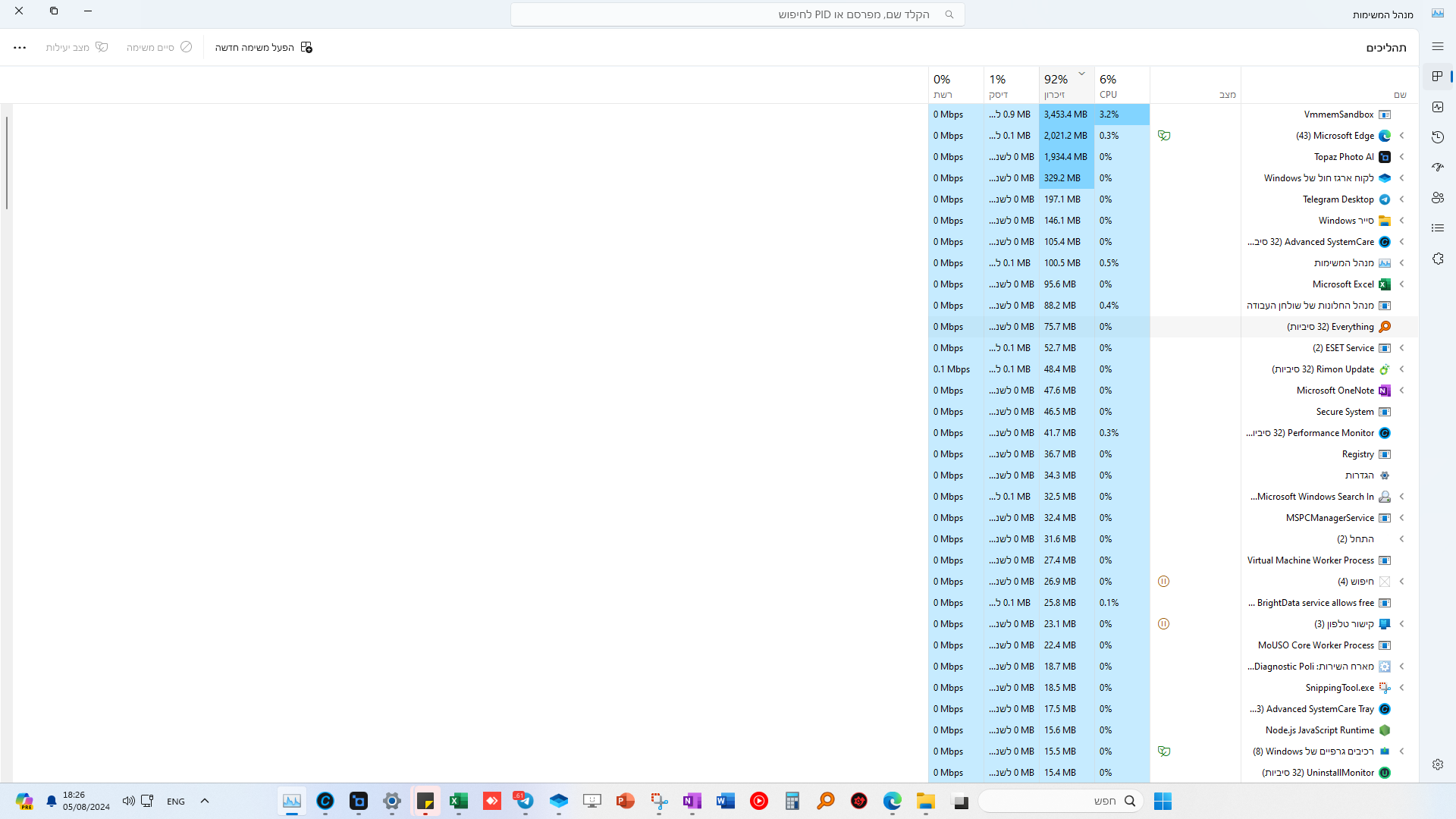
Task: Open the clock showing 18:26 05/08/2024
Action: click(x=86, y=801)
